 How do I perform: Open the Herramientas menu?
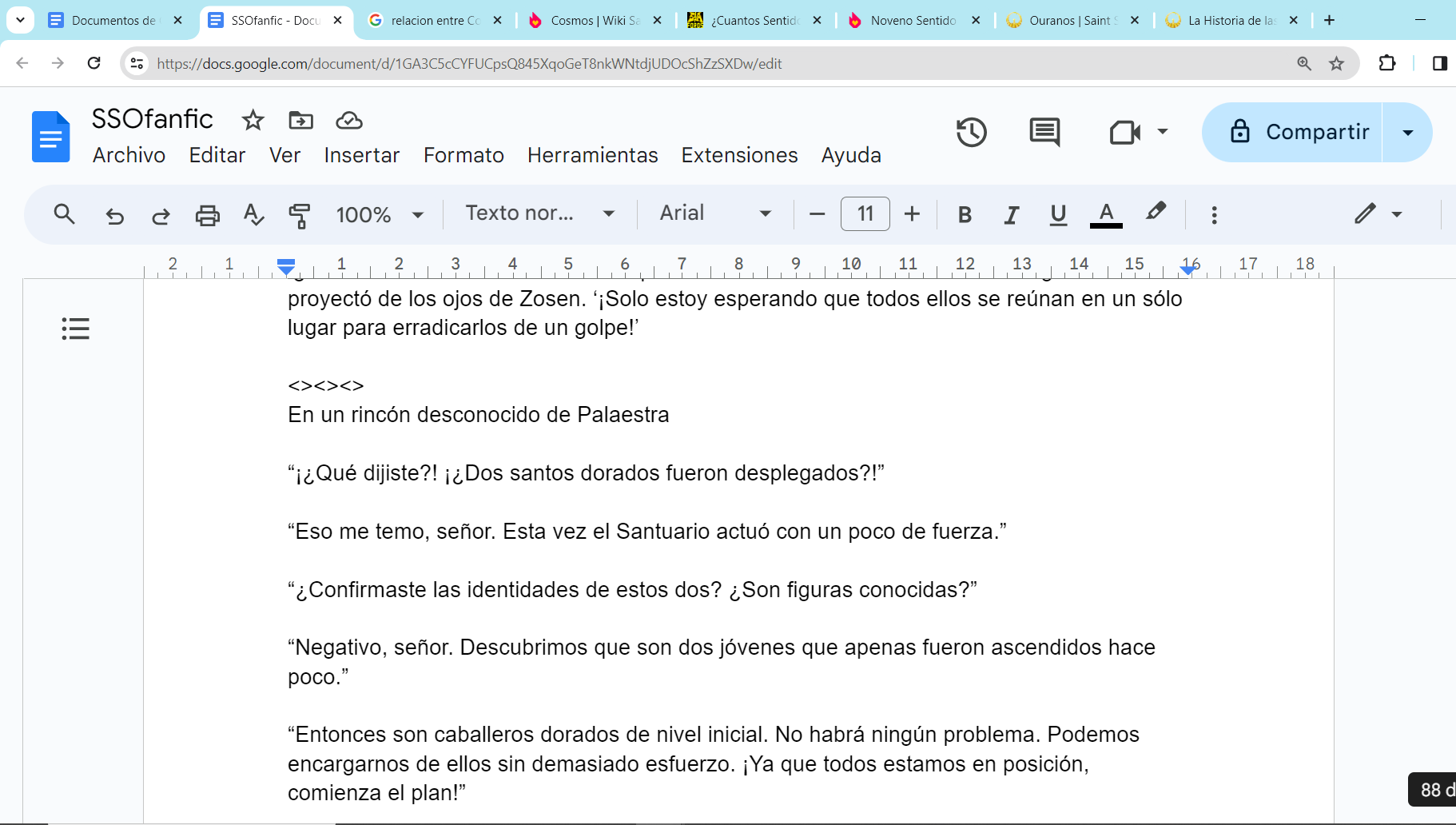click(x=592, y=155)
